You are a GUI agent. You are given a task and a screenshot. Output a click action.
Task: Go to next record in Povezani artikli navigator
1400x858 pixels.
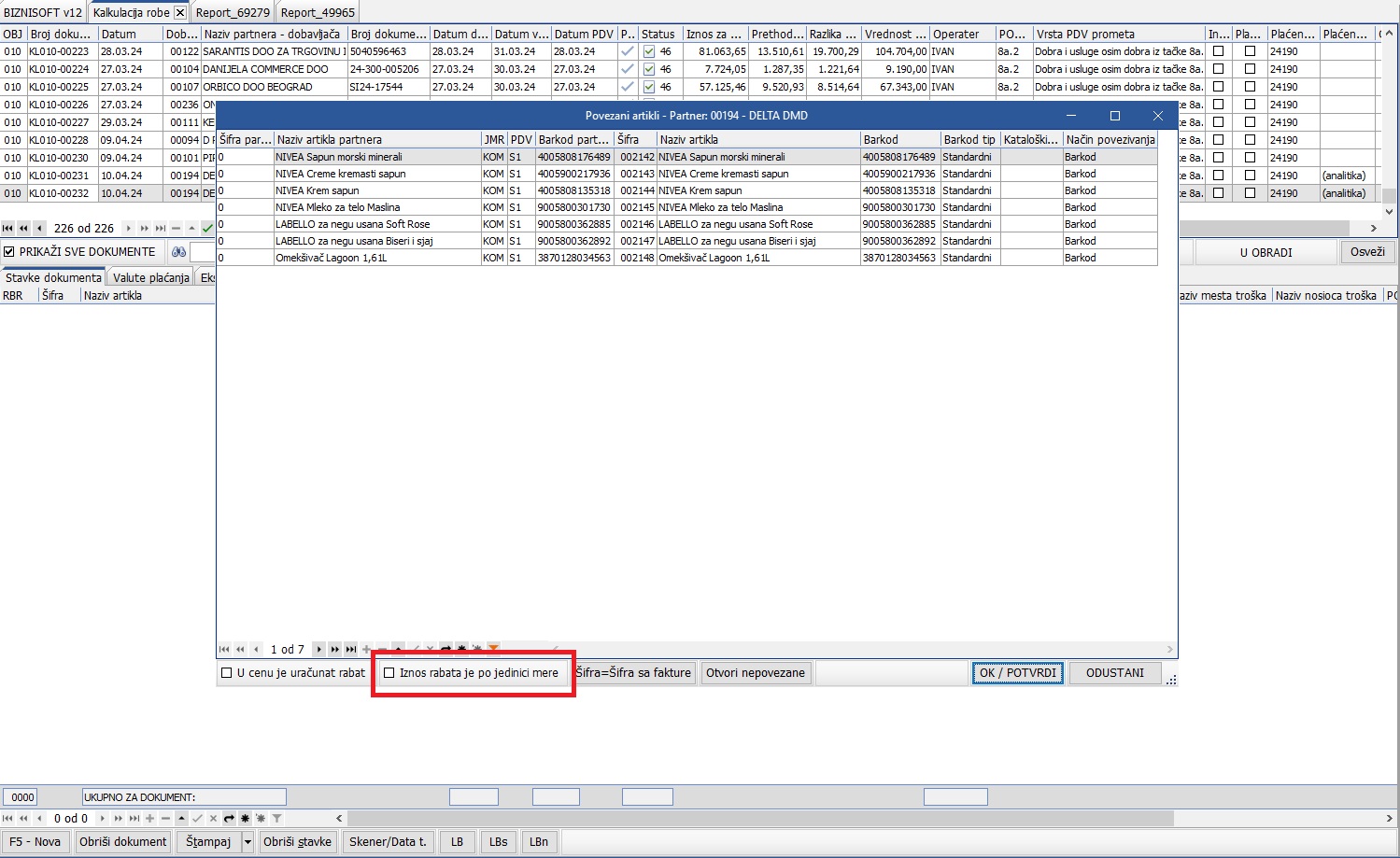click(x=318, y=649)
